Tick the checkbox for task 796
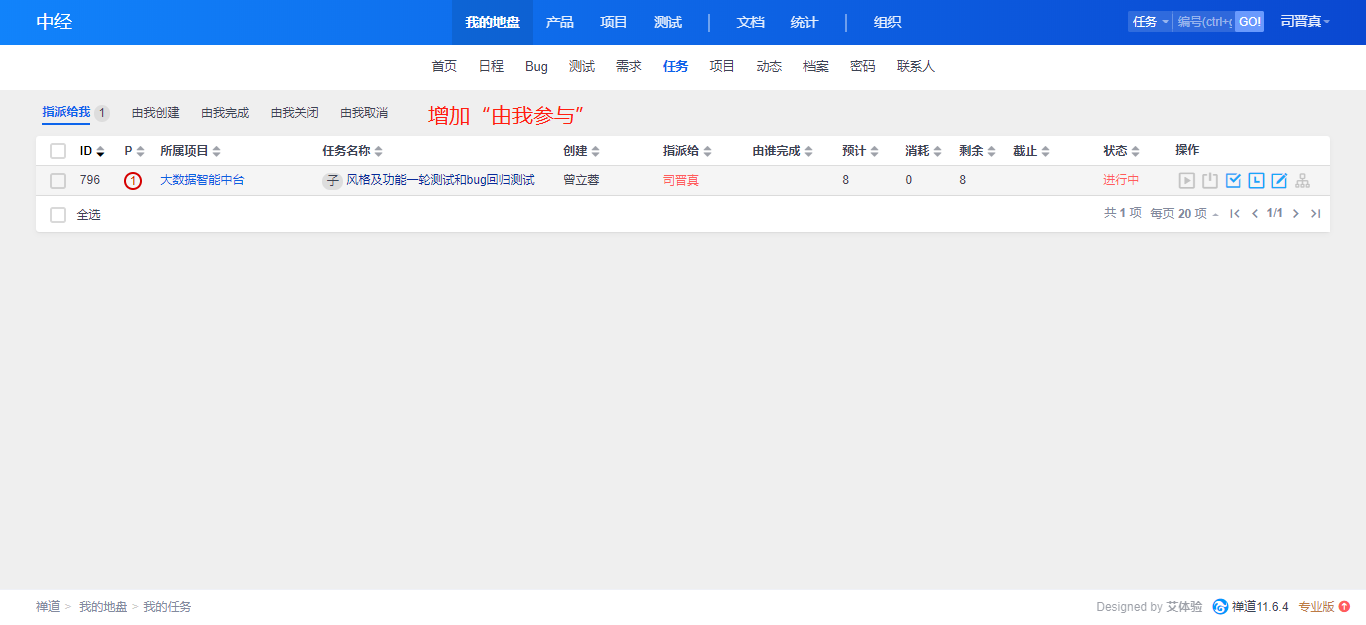Screen dimensions: 1366x625 click(58, 181)
